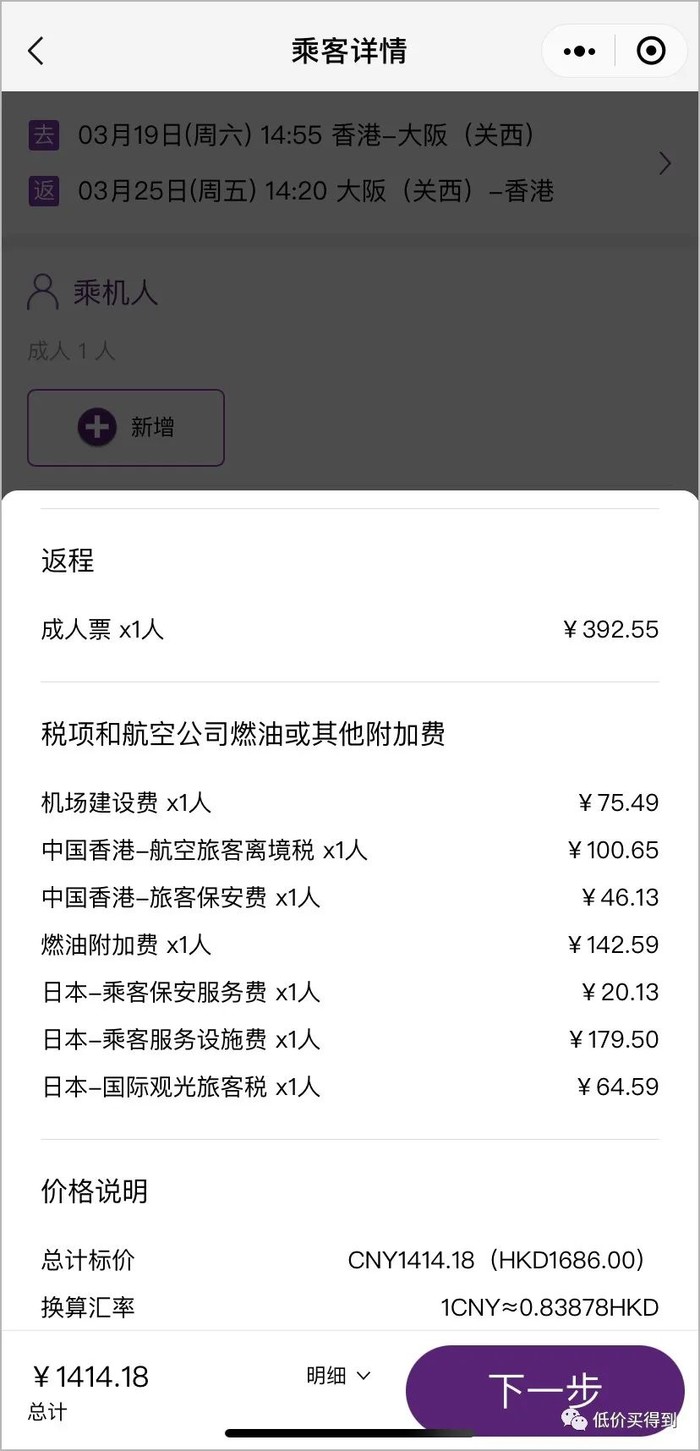
Task: Tap the 乘客详情 page title
Action: coord(349,51)
